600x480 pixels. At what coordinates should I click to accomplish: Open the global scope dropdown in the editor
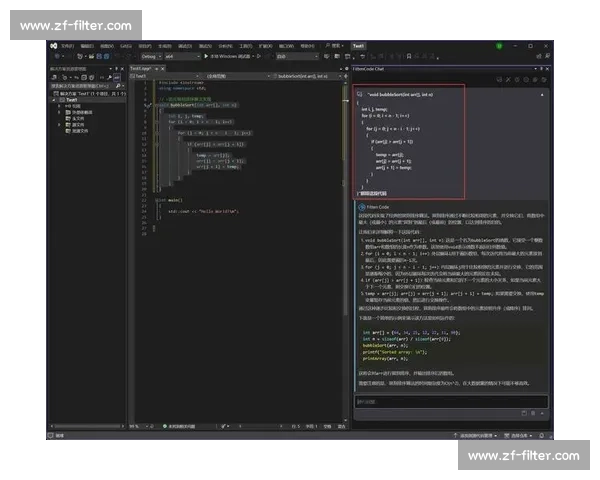pyautogui.click(x=235, y=76)
